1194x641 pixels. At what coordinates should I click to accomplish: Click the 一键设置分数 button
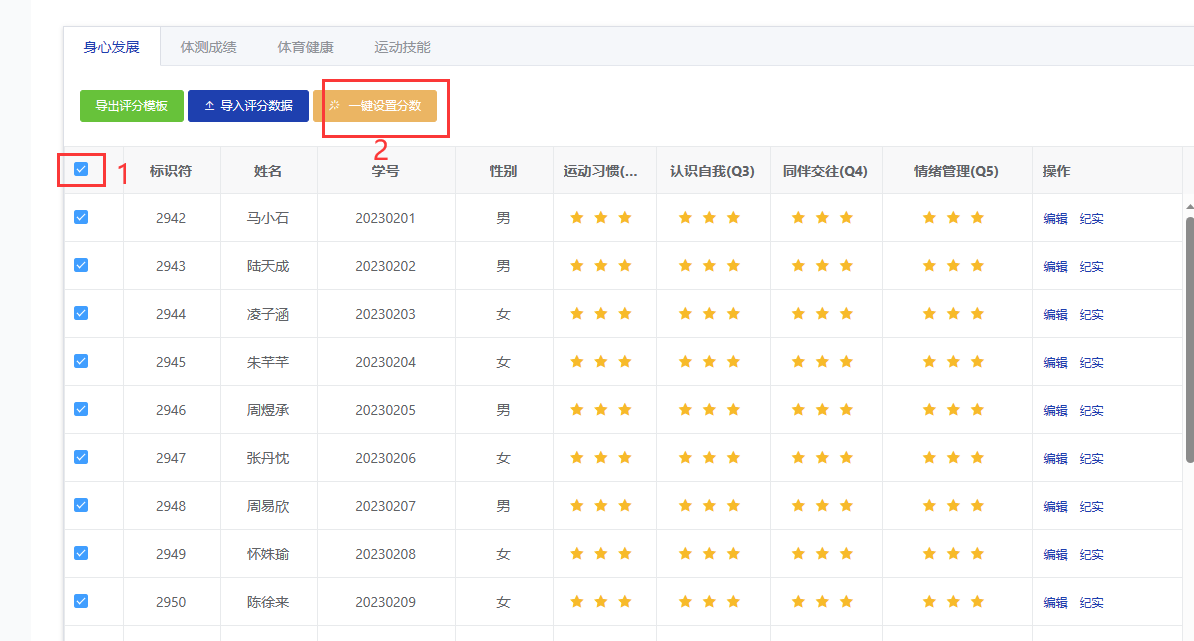375,106
